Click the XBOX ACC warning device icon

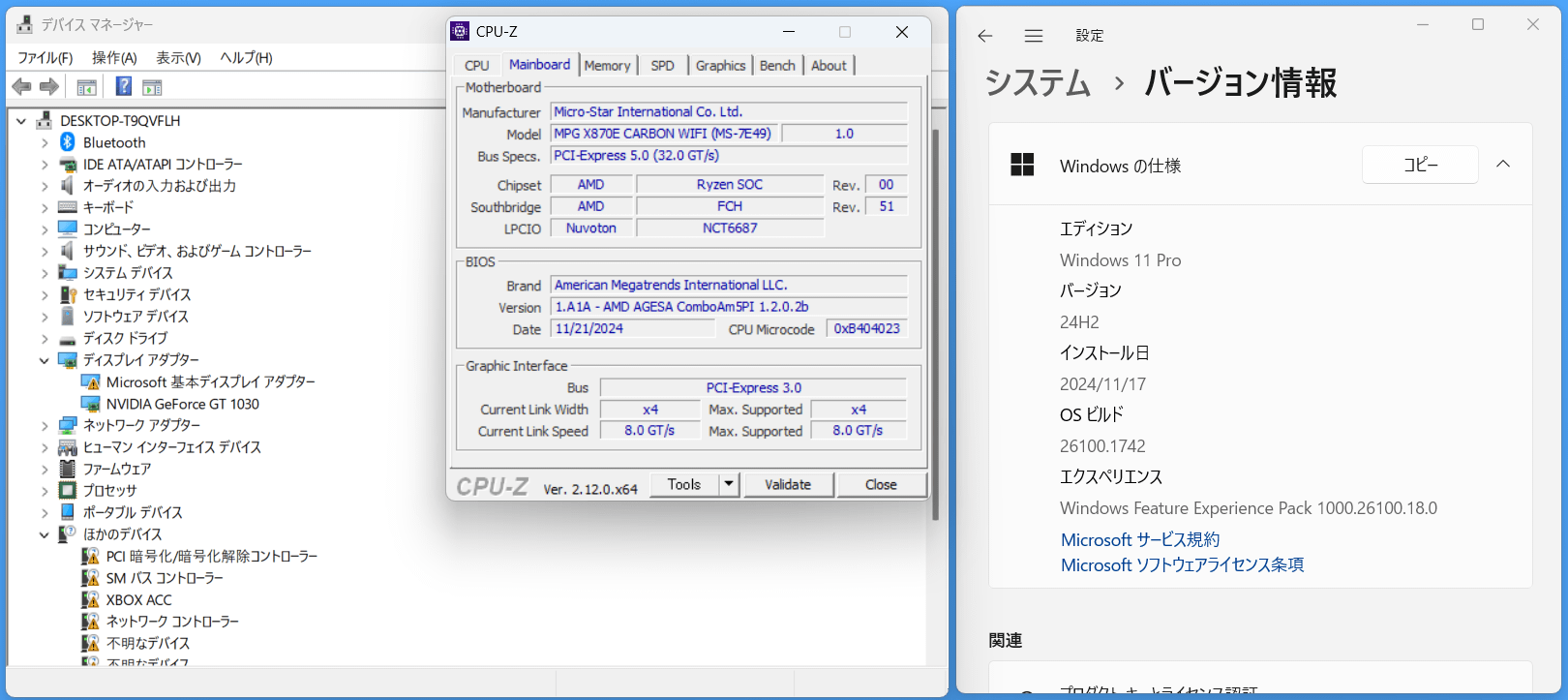(x=91, y=599)
